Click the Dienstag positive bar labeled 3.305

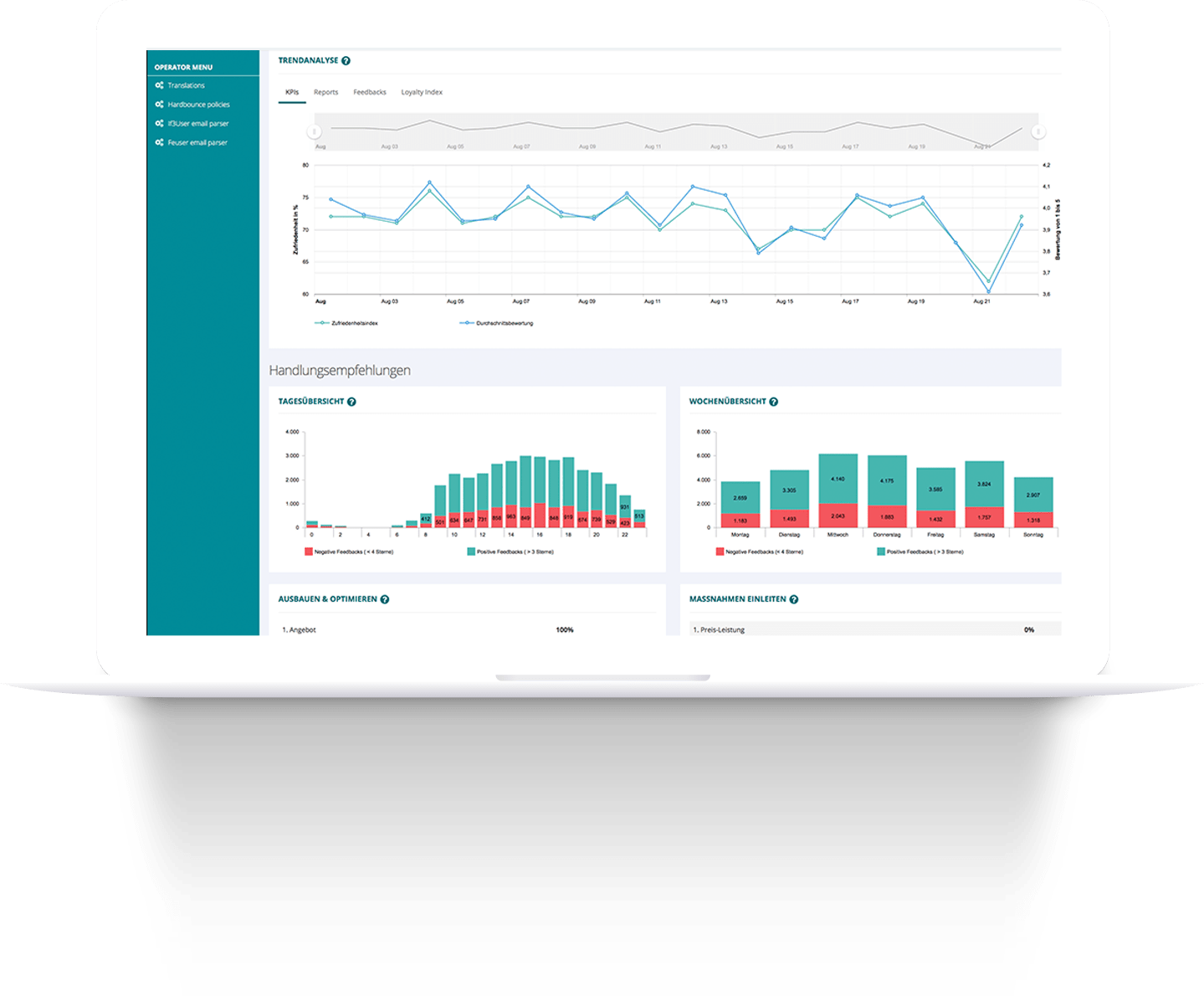pos(789,490)
